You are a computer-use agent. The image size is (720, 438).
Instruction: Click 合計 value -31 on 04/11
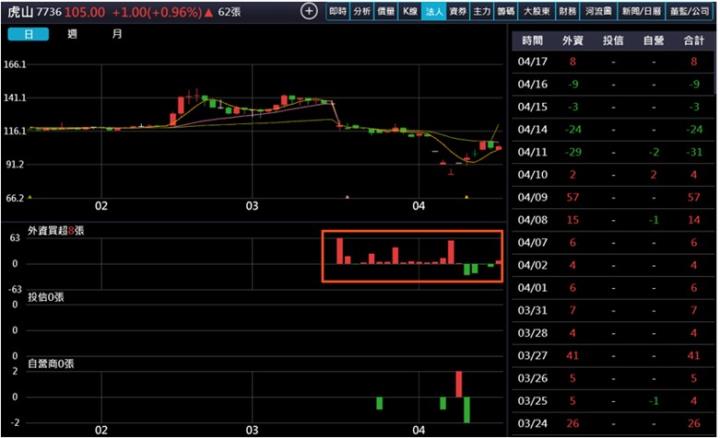click(694, 152)
